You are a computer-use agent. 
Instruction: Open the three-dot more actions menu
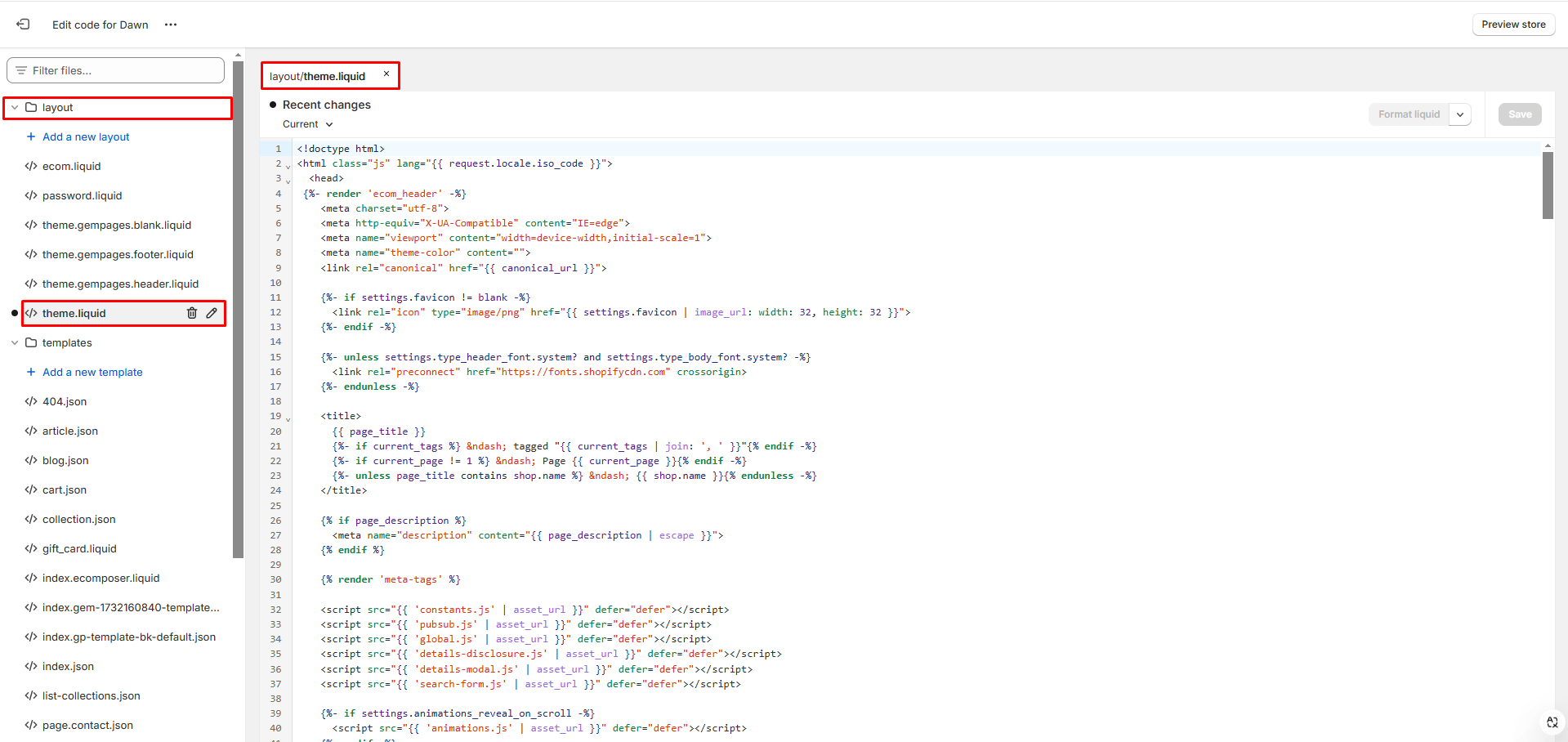coord(171,25)
